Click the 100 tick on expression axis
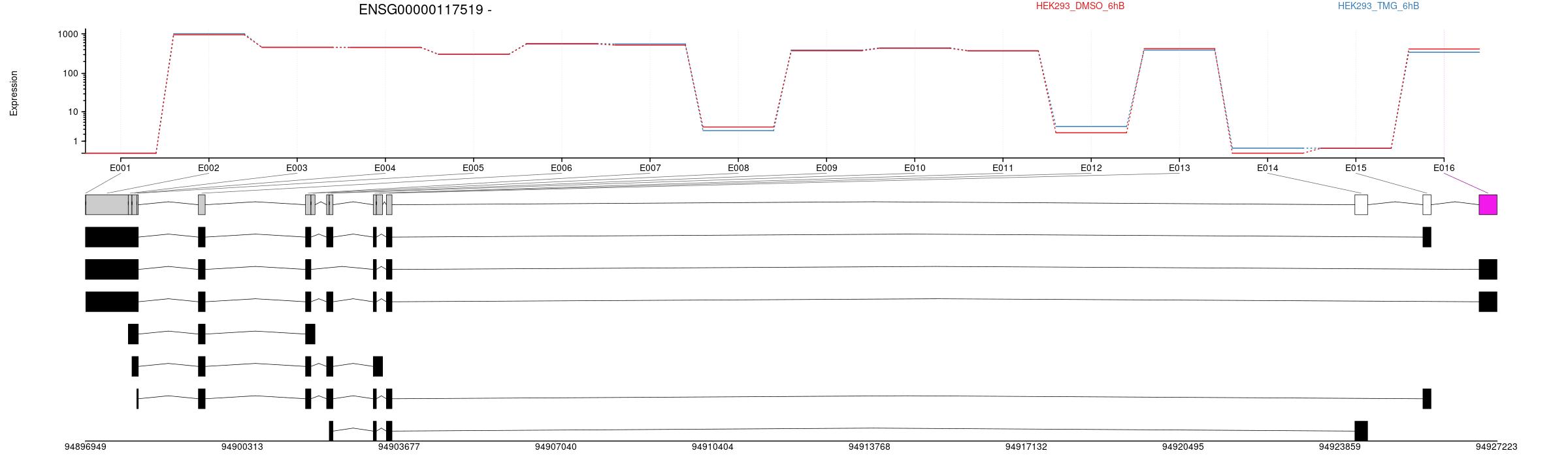 click(70, 73)
